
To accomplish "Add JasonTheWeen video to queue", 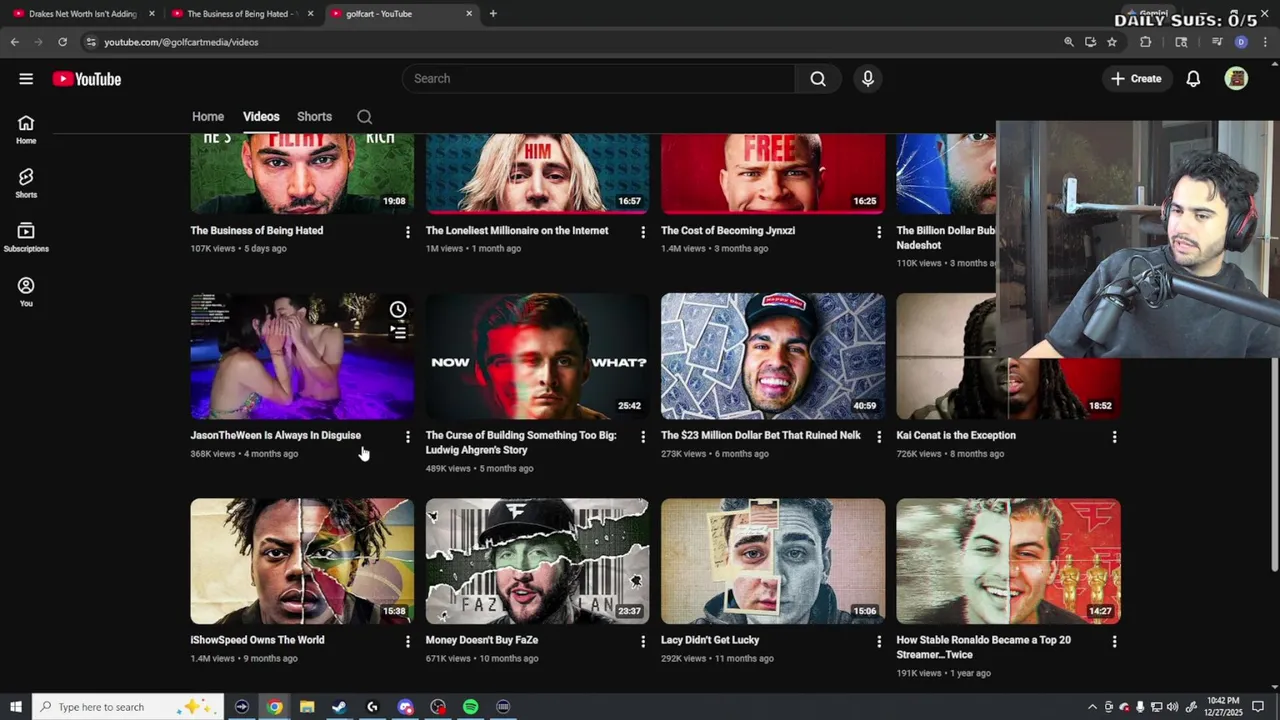I will click(398, 332).
